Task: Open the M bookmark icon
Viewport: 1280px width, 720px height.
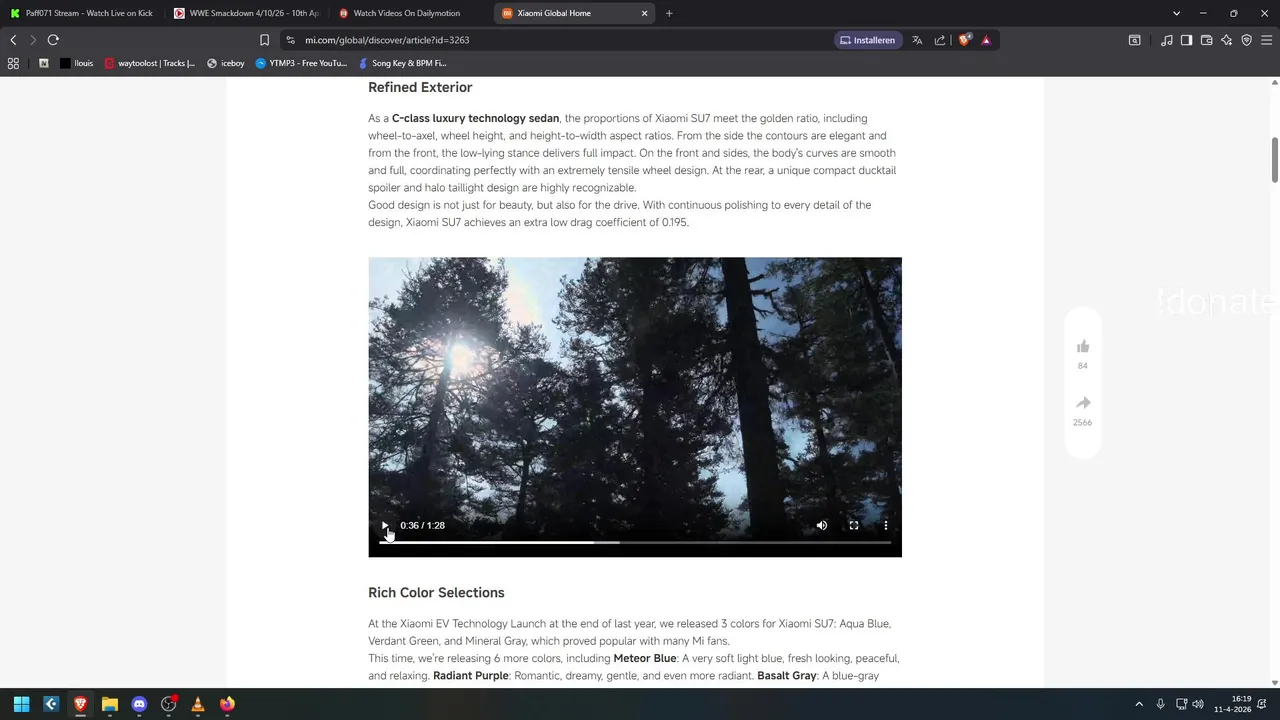Action: tap(43, 63)
